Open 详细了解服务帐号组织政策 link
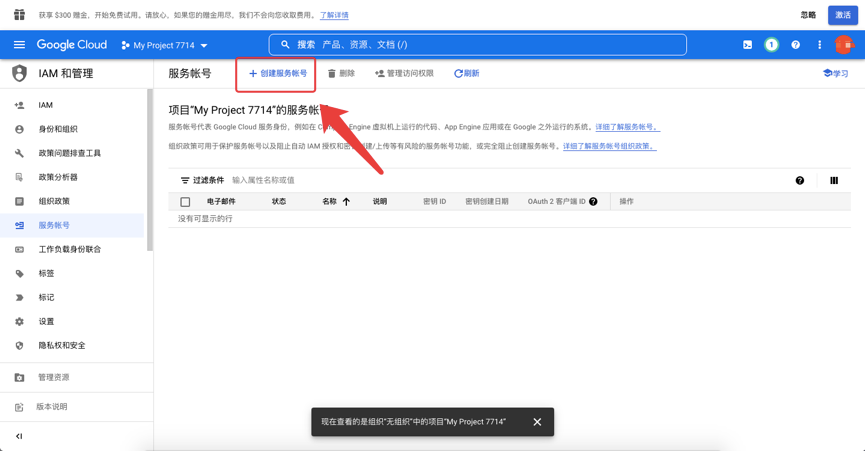This screenshot has width=865, height=451. [x=610, y=146]
